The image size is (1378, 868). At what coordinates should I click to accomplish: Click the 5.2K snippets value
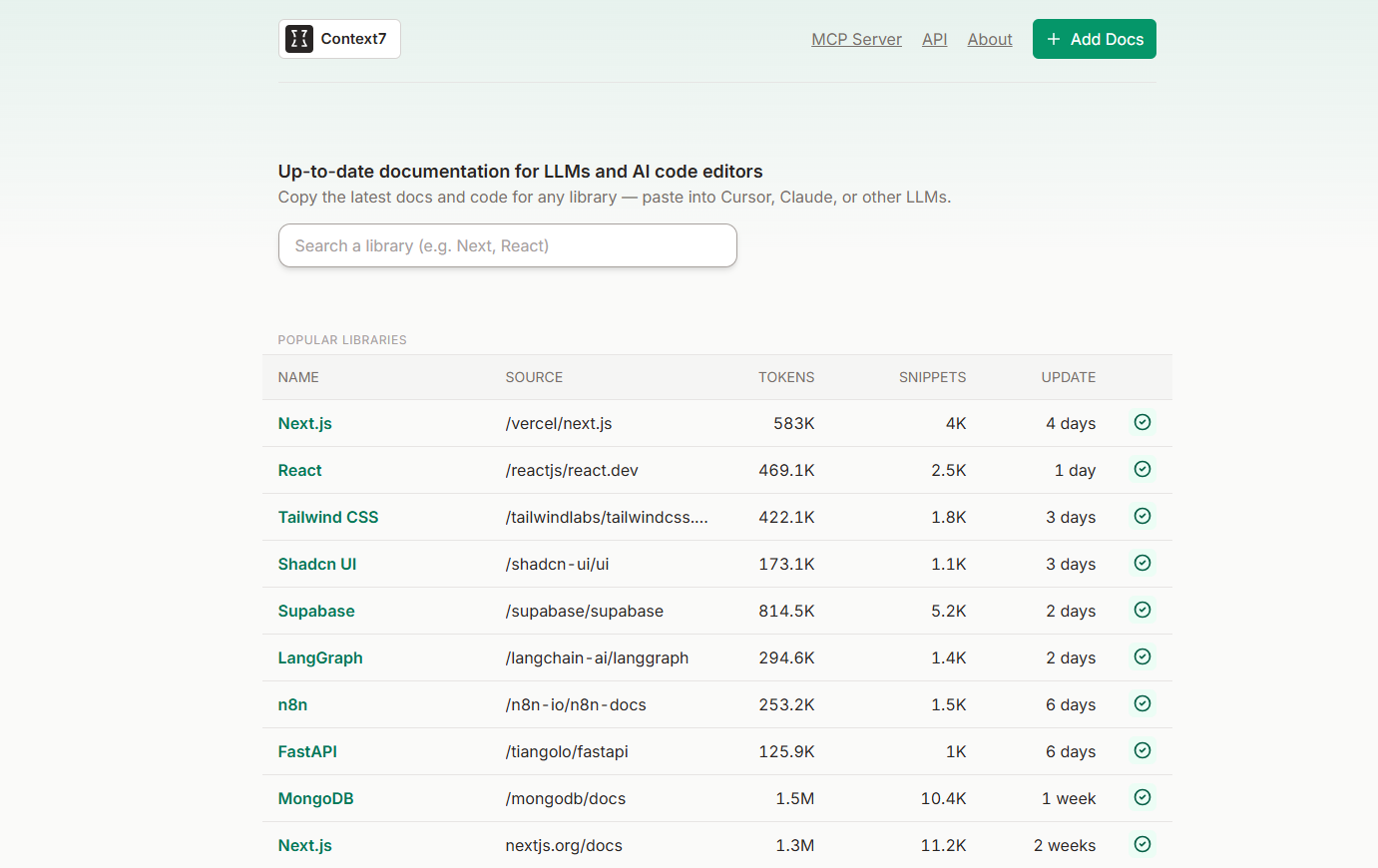pos(949,611)
